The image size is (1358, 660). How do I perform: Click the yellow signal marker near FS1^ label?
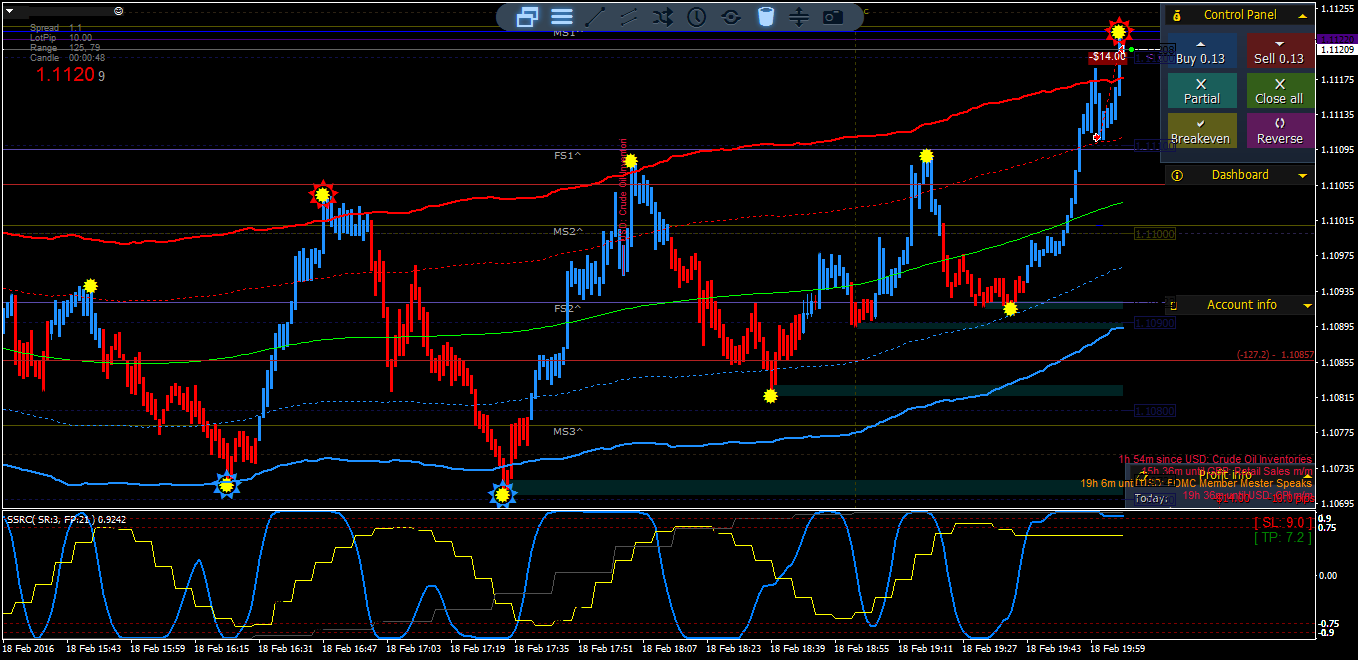click(630, 161)
